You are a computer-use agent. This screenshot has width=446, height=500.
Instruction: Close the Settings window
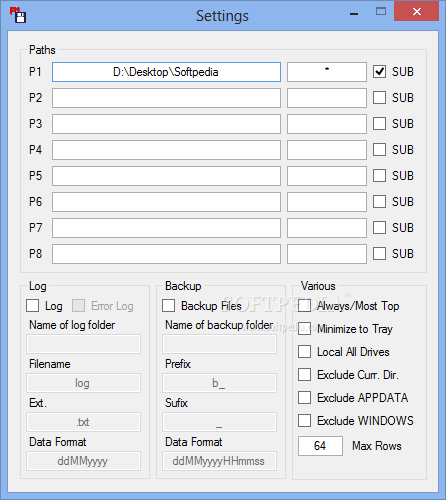click(416, 11)
